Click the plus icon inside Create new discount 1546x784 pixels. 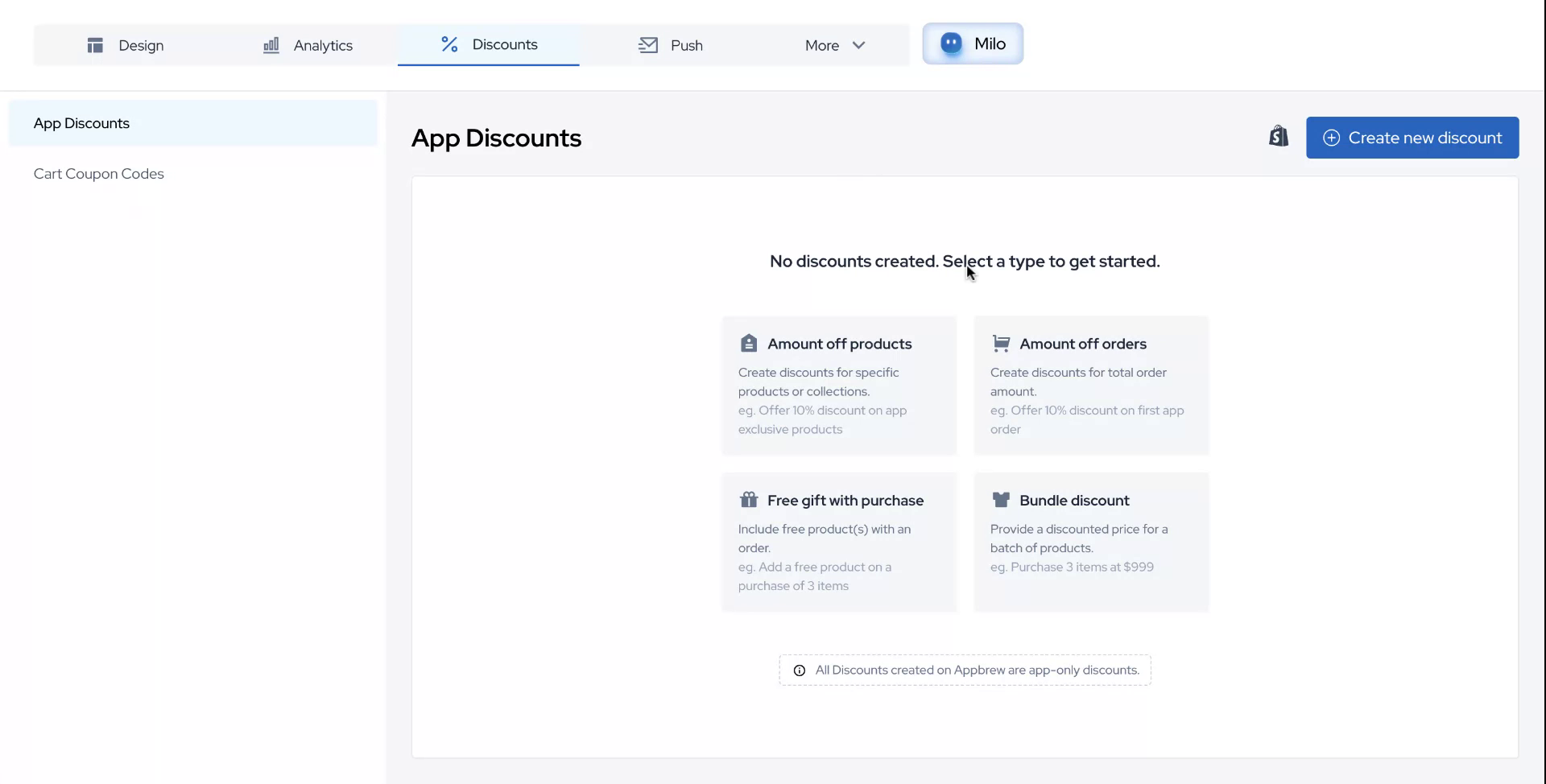click(x=1332, y=137)
